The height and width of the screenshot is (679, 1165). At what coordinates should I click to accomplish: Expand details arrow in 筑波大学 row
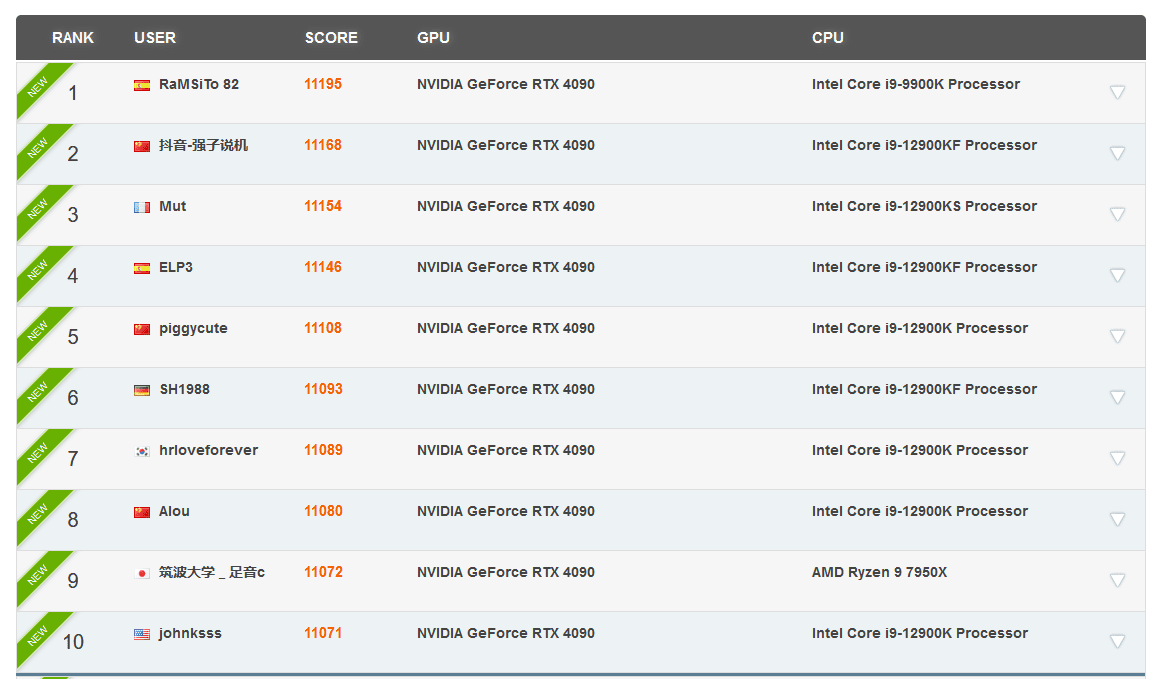[1117, 579]
